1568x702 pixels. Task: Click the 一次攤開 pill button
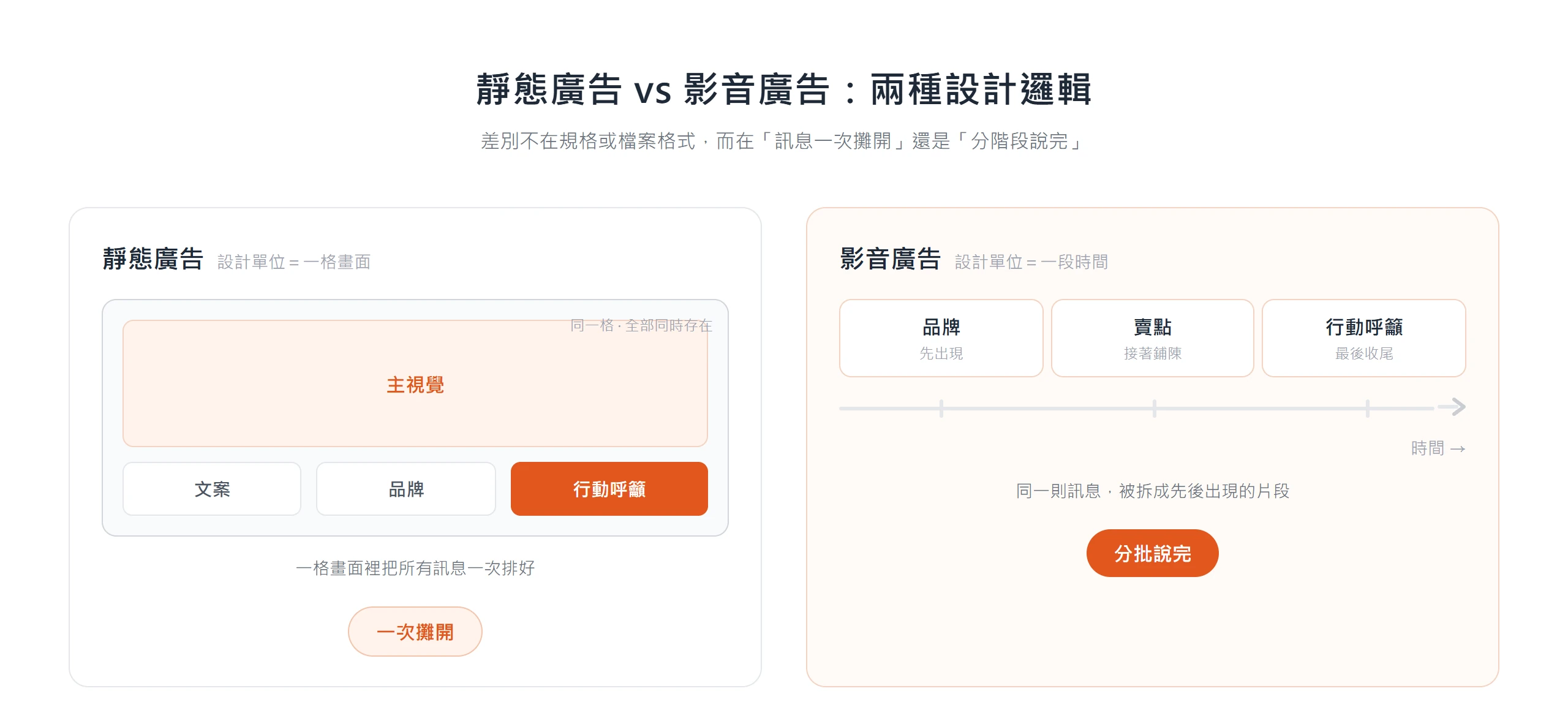click(415, 632)
